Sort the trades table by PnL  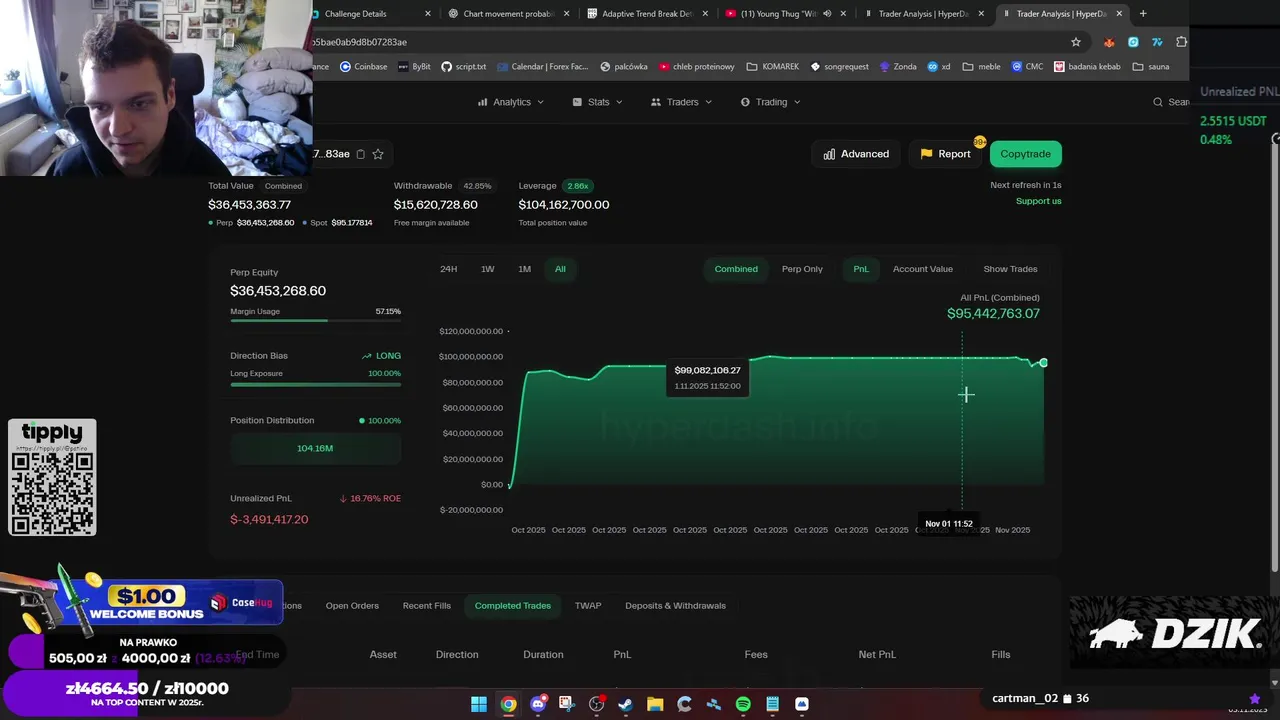tap(622, 655)
